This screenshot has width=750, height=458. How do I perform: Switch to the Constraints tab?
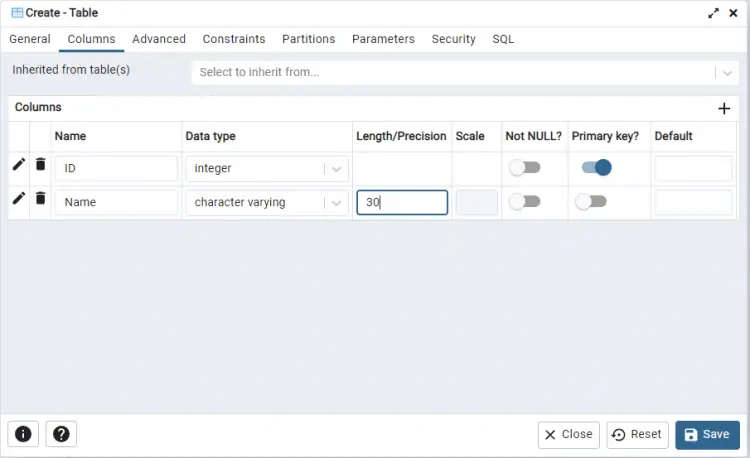tap(234, 39)
